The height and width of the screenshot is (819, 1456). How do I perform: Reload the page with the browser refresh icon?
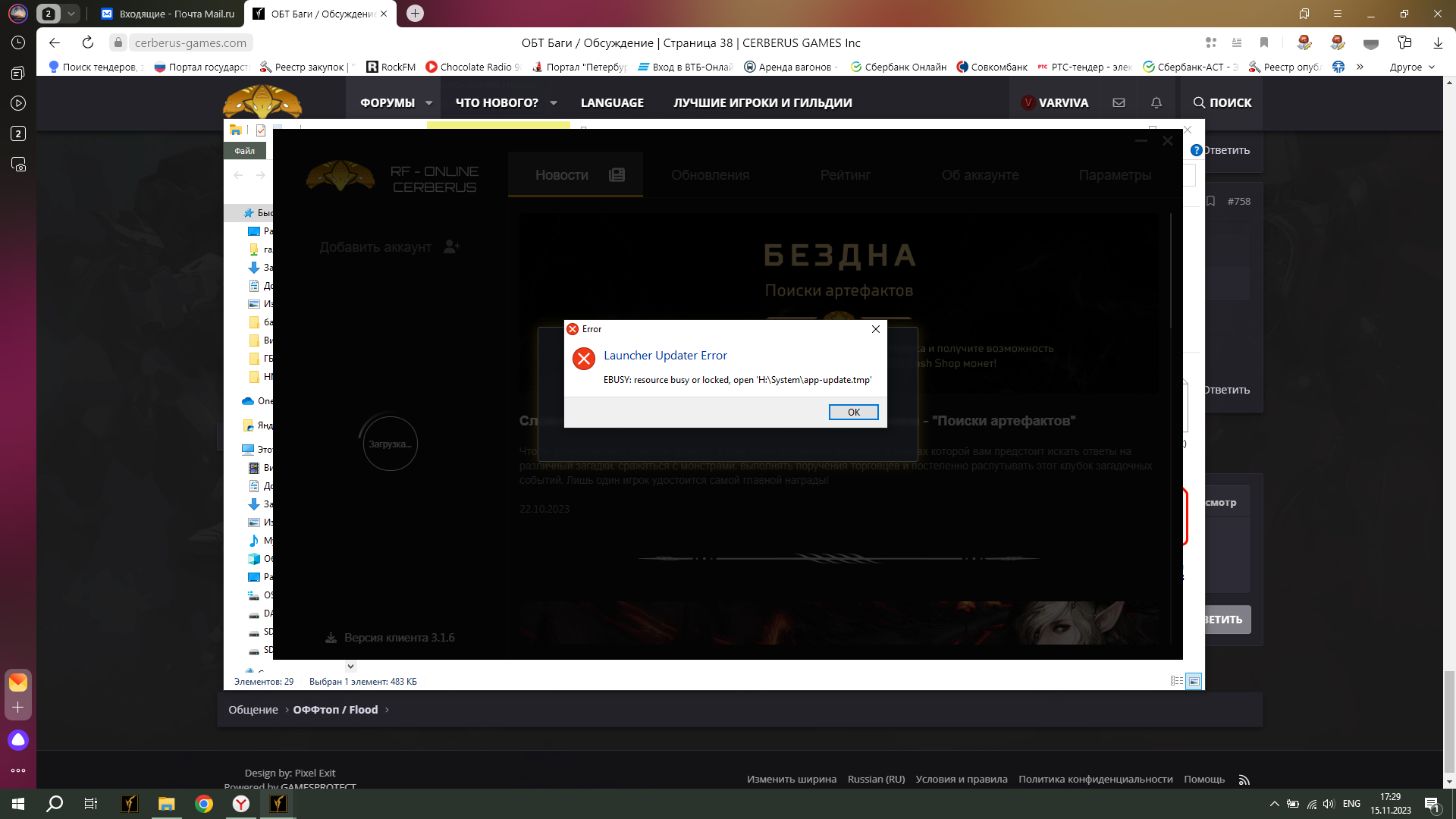88,42
